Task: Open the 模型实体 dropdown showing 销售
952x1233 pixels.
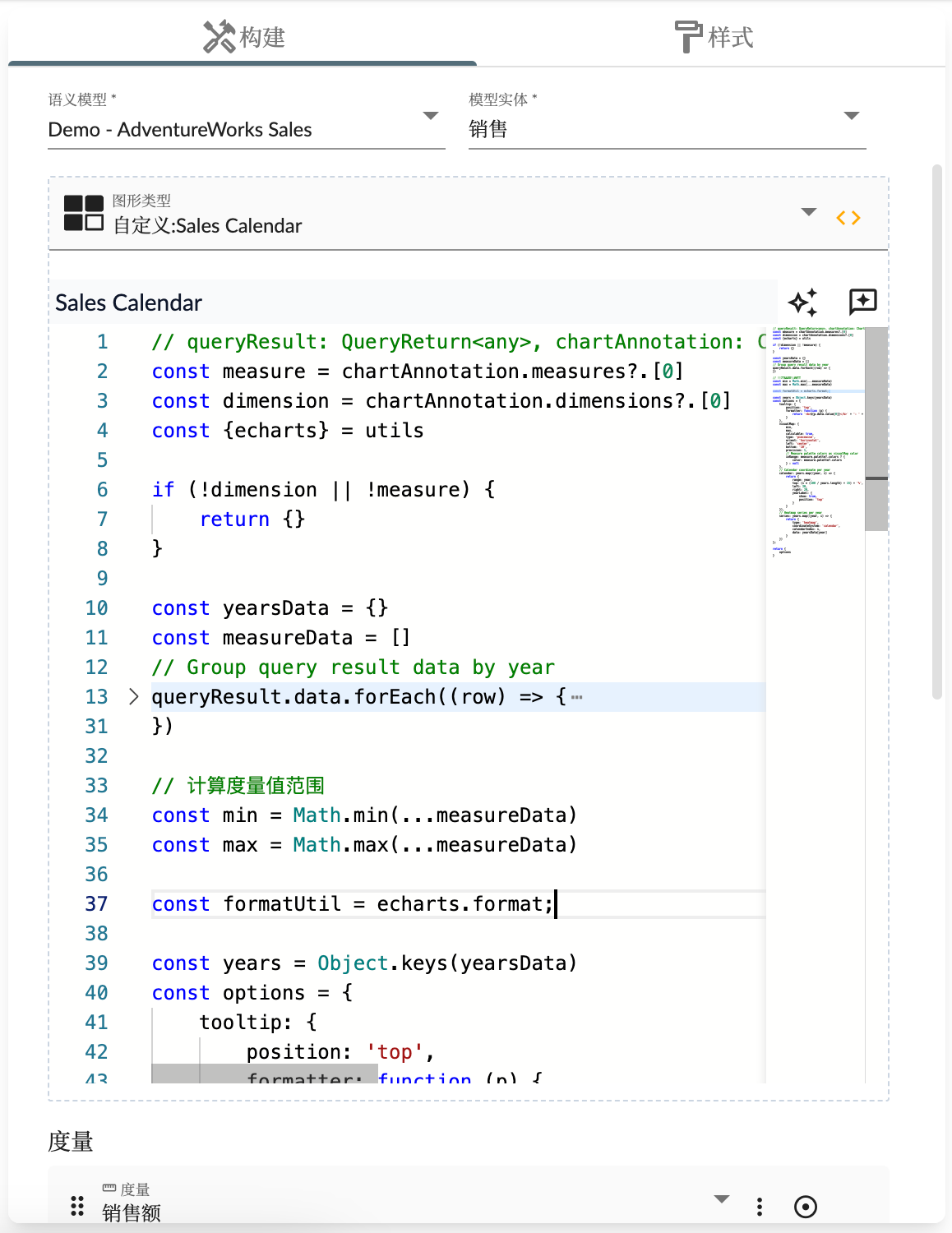Action: [x=851, y=116]
